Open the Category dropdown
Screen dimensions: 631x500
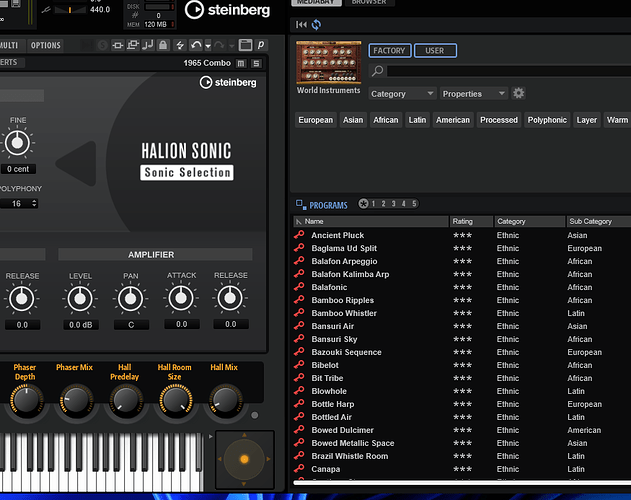click(x=402, y=94)
